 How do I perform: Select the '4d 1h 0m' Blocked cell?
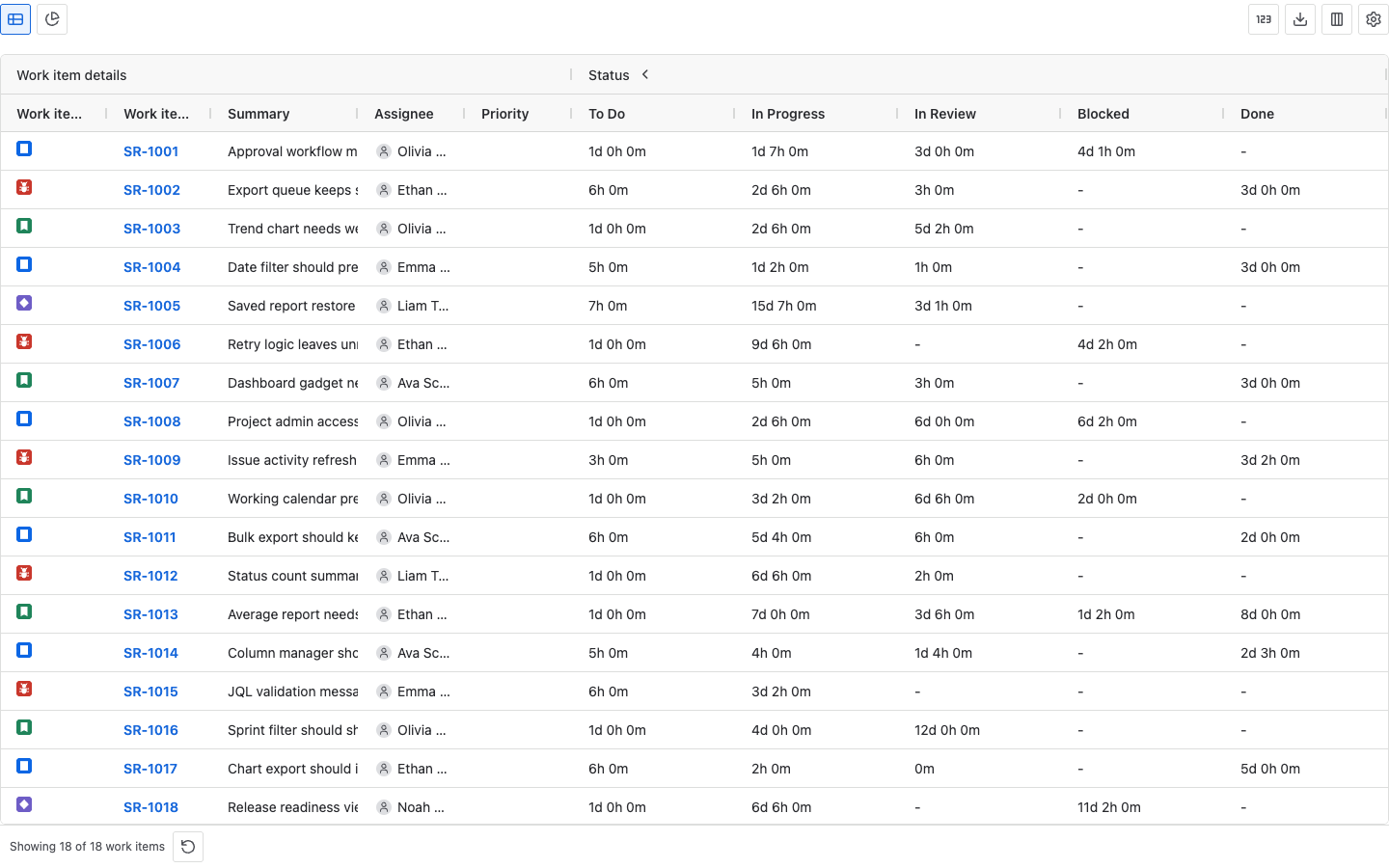(x=1106, y=151)
